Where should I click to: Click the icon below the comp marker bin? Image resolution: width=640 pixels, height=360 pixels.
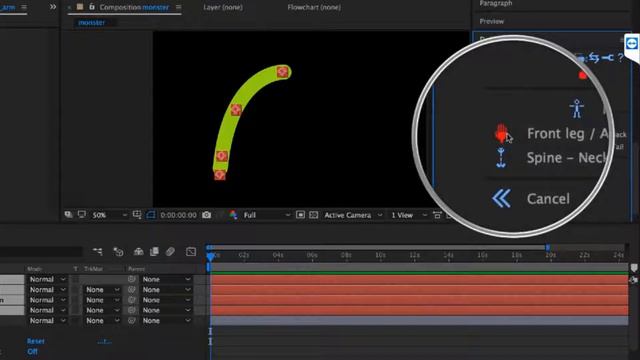tap(633, 280)
